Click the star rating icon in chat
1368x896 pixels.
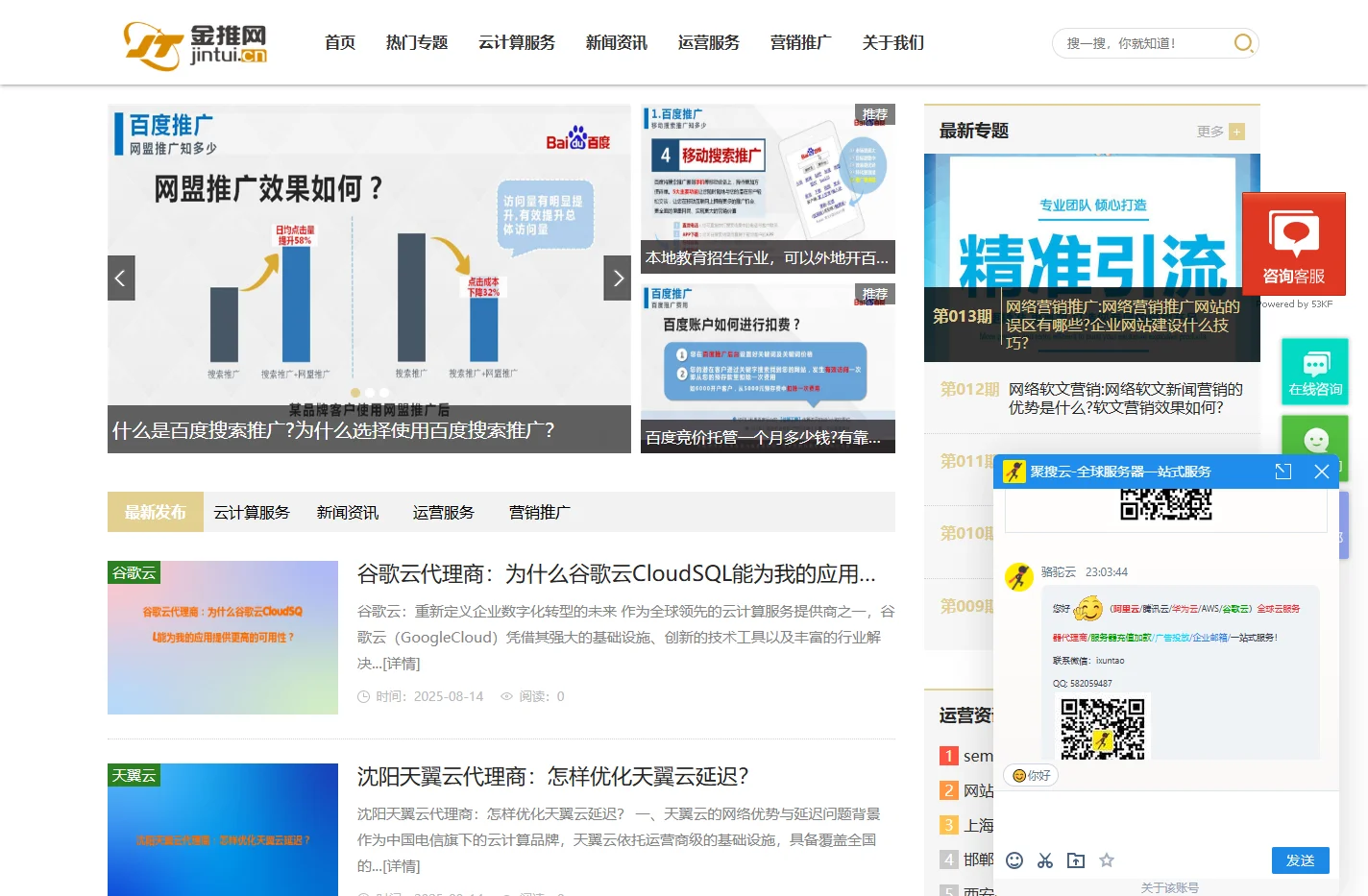(x=1107, y=860)
